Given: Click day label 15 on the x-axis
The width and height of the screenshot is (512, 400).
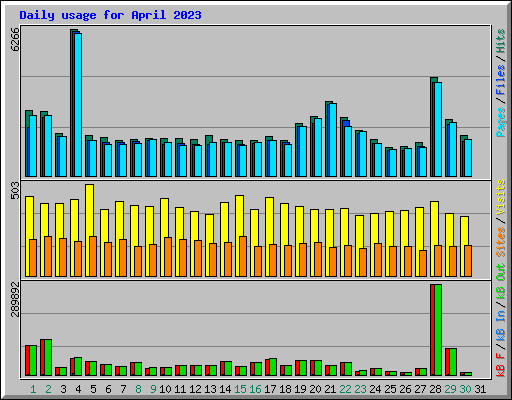Looking at the screenshot, I should pyautogui.click(x=240, y=389).
